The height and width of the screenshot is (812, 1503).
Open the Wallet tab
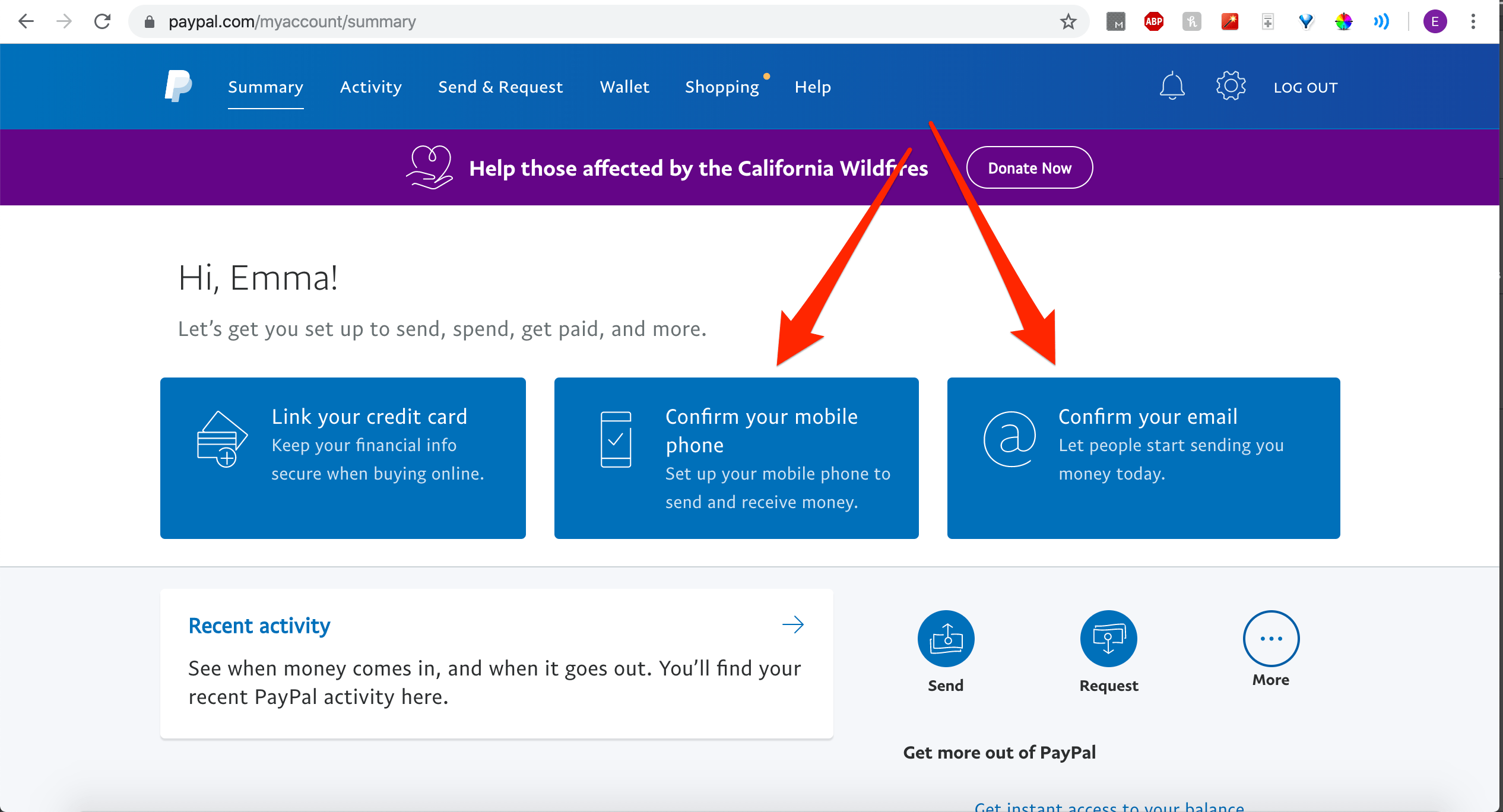[624, 87]
